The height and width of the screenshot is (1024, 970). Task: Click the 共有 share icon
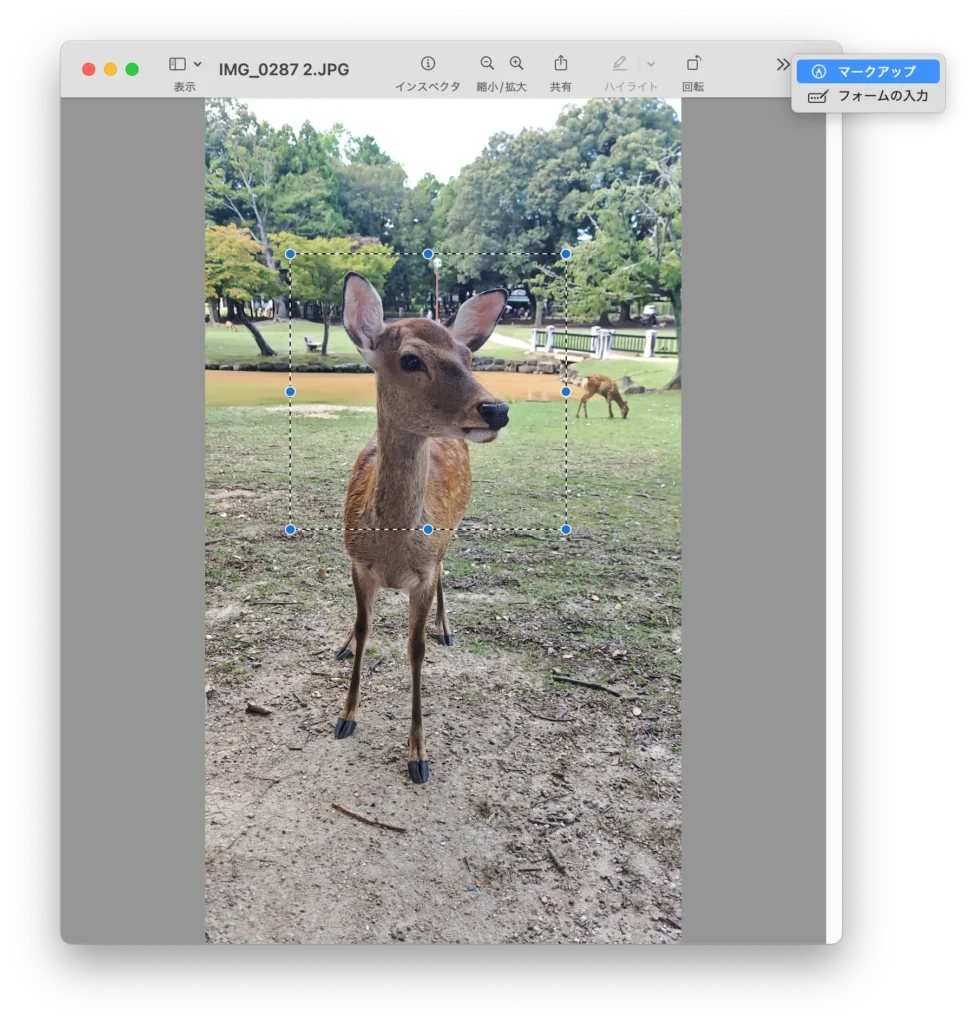[x=560, y=62]
